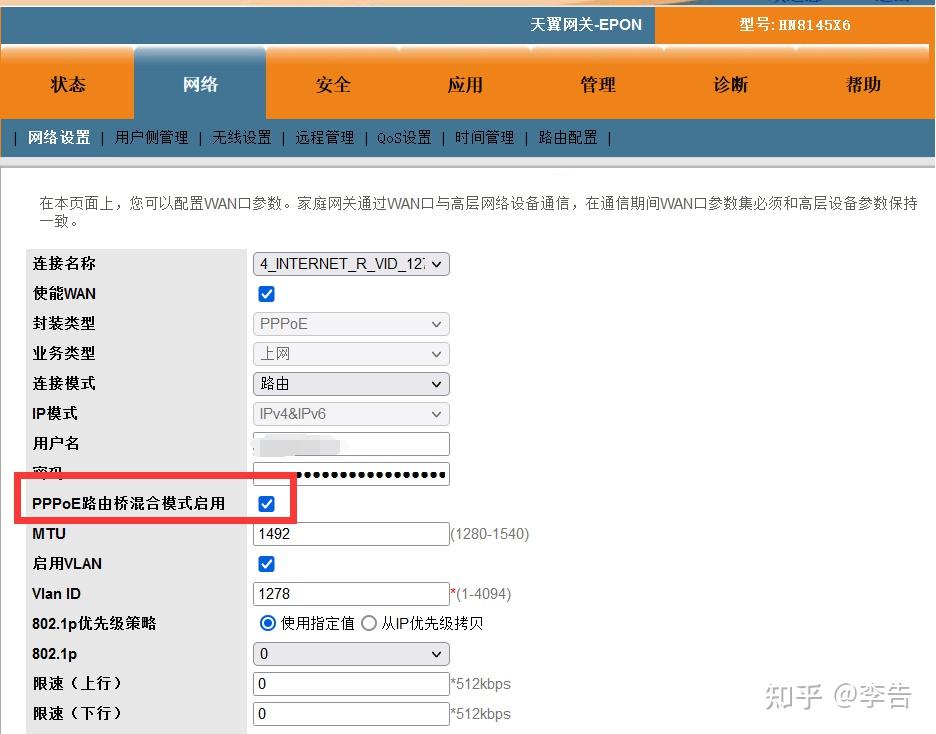Switch to the 状态 (Status) tab
This screenshot has width=936, height=734.
(x=66, y=85)
